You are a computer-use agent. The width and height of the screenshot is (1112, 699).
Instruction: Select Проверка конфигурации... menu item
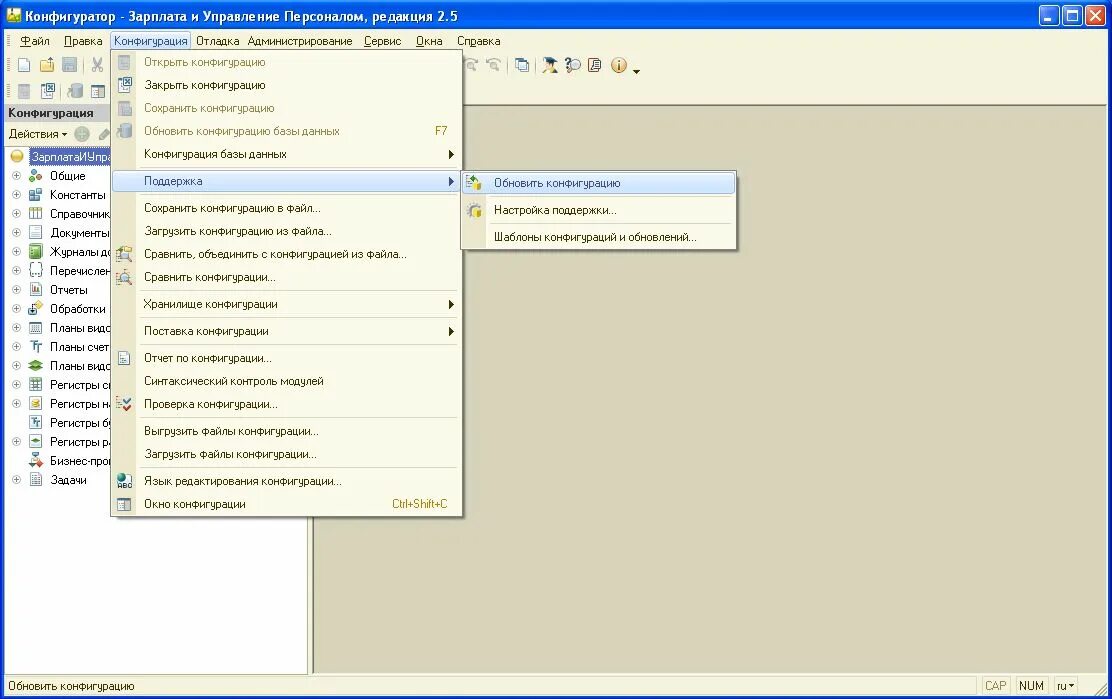click(287, 404)
